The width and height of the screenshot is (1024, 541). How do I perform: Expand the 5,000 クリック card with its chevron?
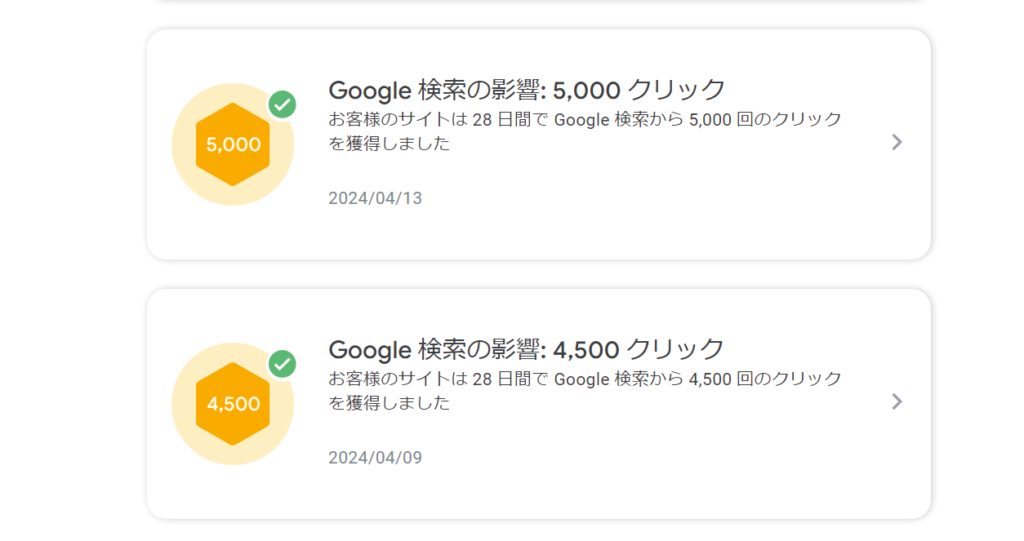coord(897,142)
